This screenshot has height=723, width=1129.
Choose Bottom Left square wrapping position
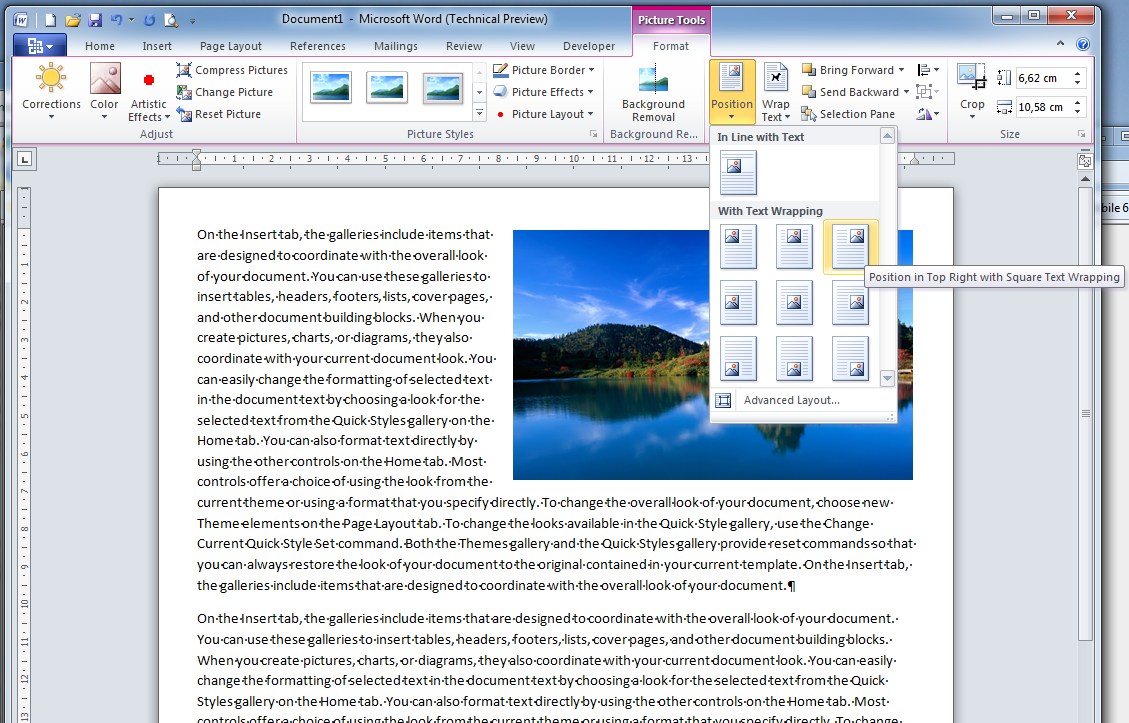pos(738,358)
